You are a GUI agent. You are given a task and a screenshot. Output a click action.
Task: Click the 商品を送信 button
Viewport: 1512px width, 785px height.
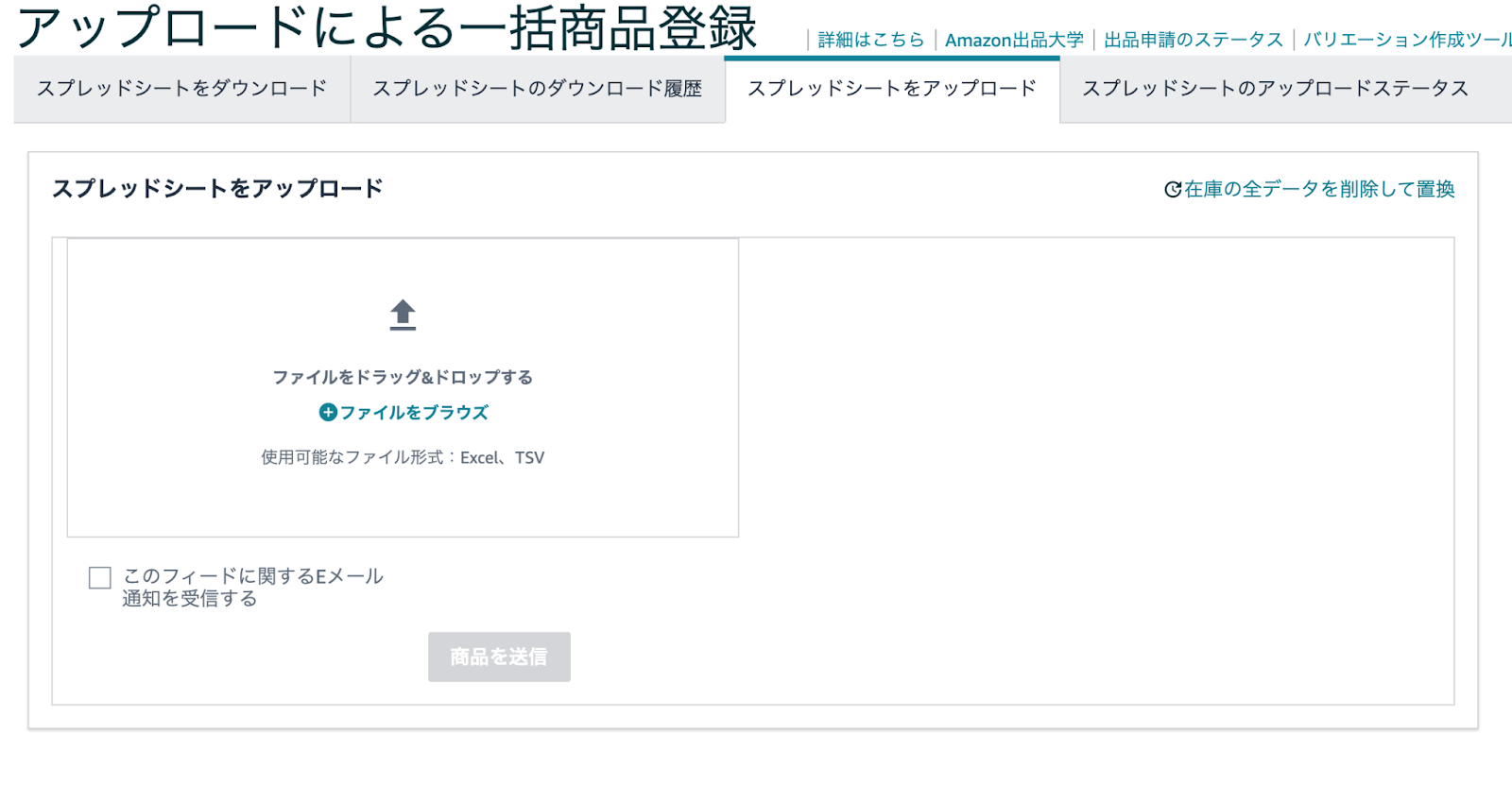coord(499,657)
